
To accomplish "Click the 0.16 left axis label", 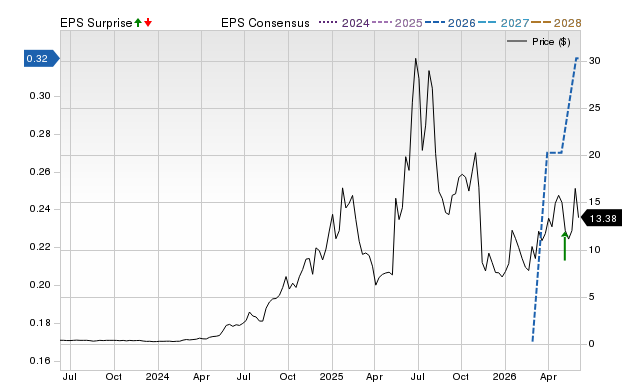I will tap(40, 361).
